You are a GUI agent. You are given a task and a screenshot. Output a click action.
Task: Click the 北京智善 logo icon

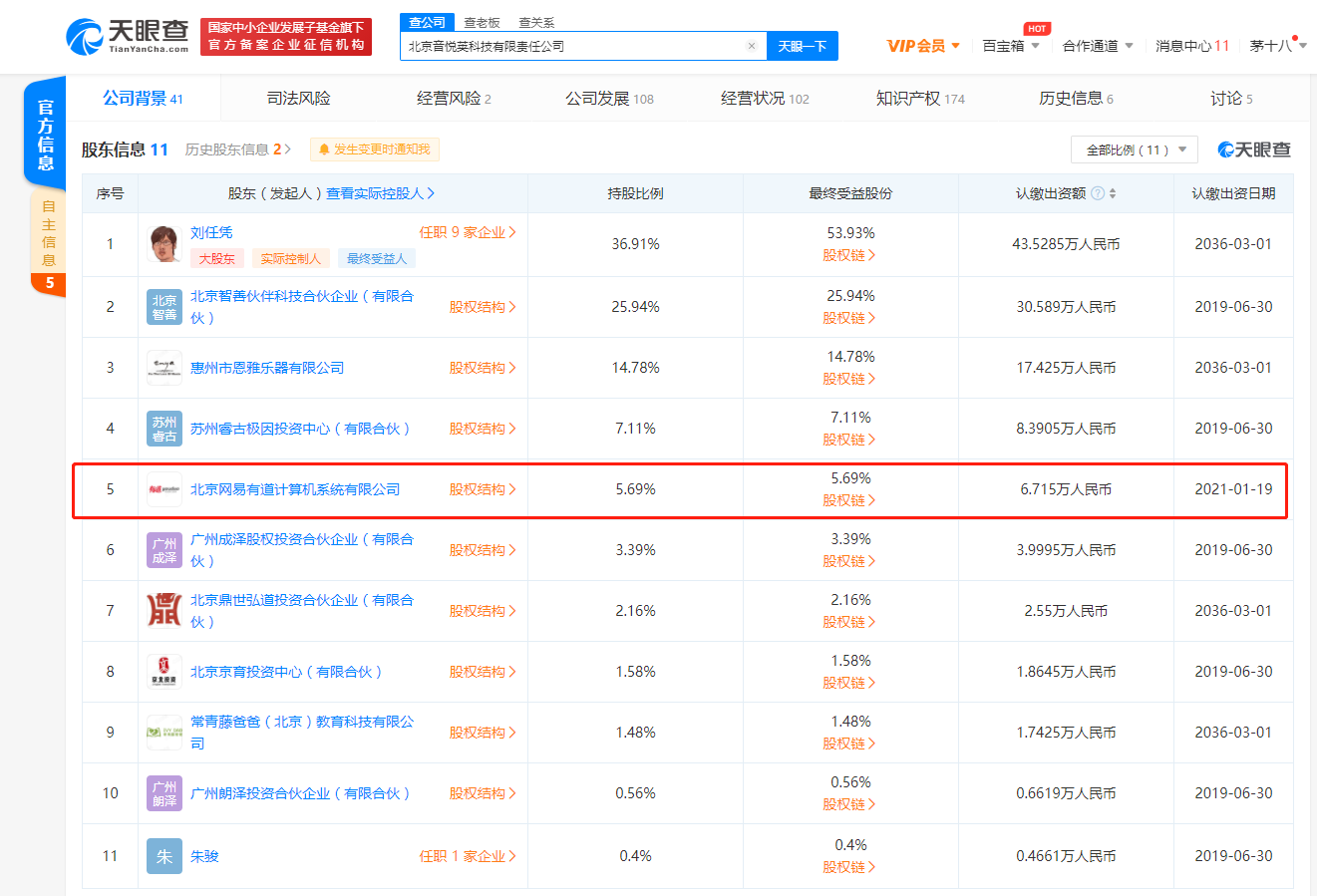165,307
